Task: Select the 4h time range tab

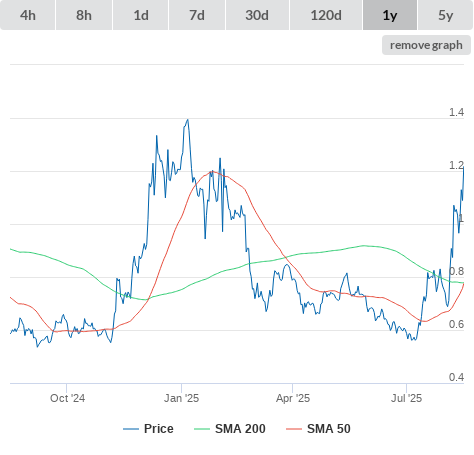Action: coord(28,15)
